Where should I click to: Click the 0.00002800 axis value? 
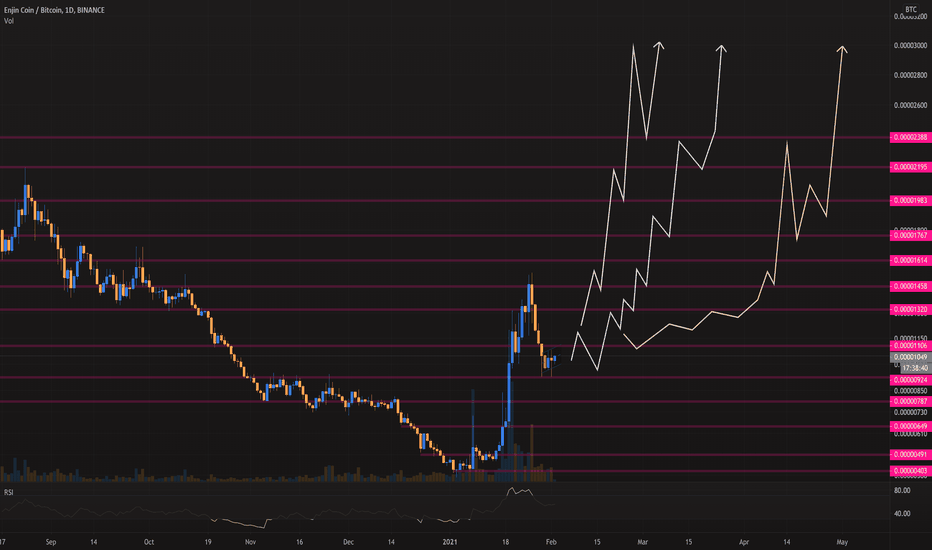pos(910,76)
